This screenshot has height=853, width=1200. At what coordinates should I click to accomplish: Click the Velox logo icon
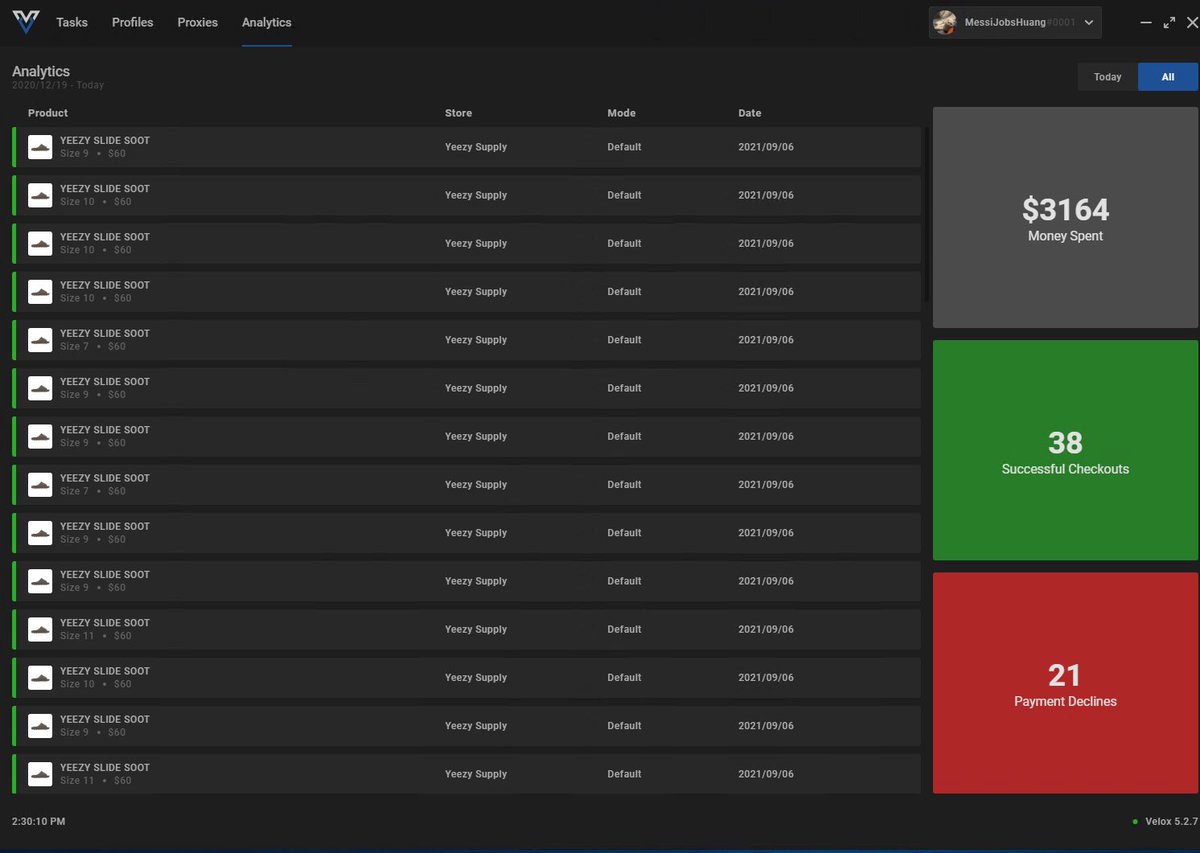26,22
